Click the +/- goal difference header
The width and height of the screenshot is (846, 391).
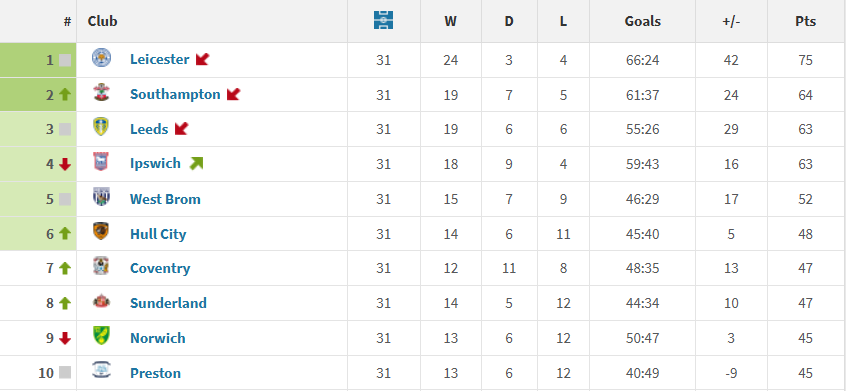point(731,21)
